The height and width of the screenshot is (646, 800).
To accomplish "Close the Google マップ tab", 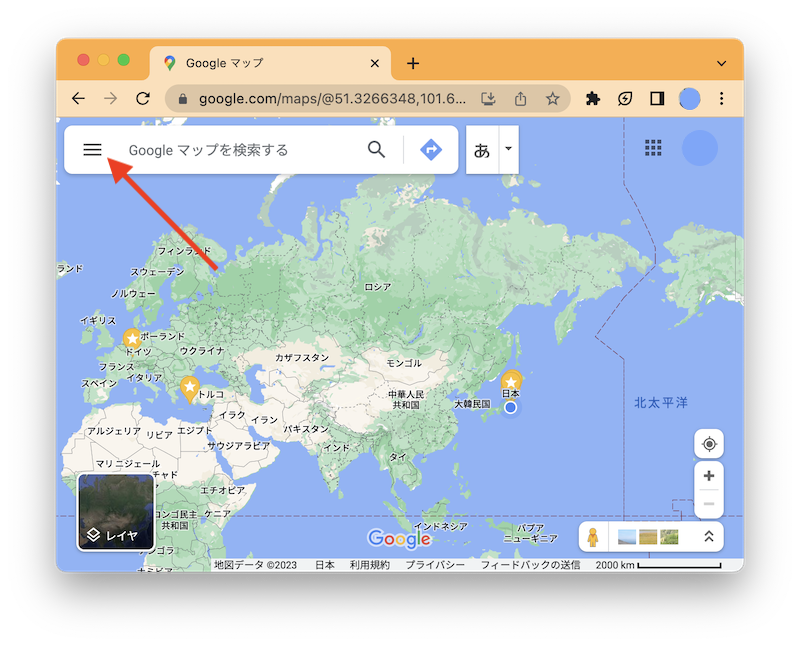I will pyautogui.click(x=374, y=63).
